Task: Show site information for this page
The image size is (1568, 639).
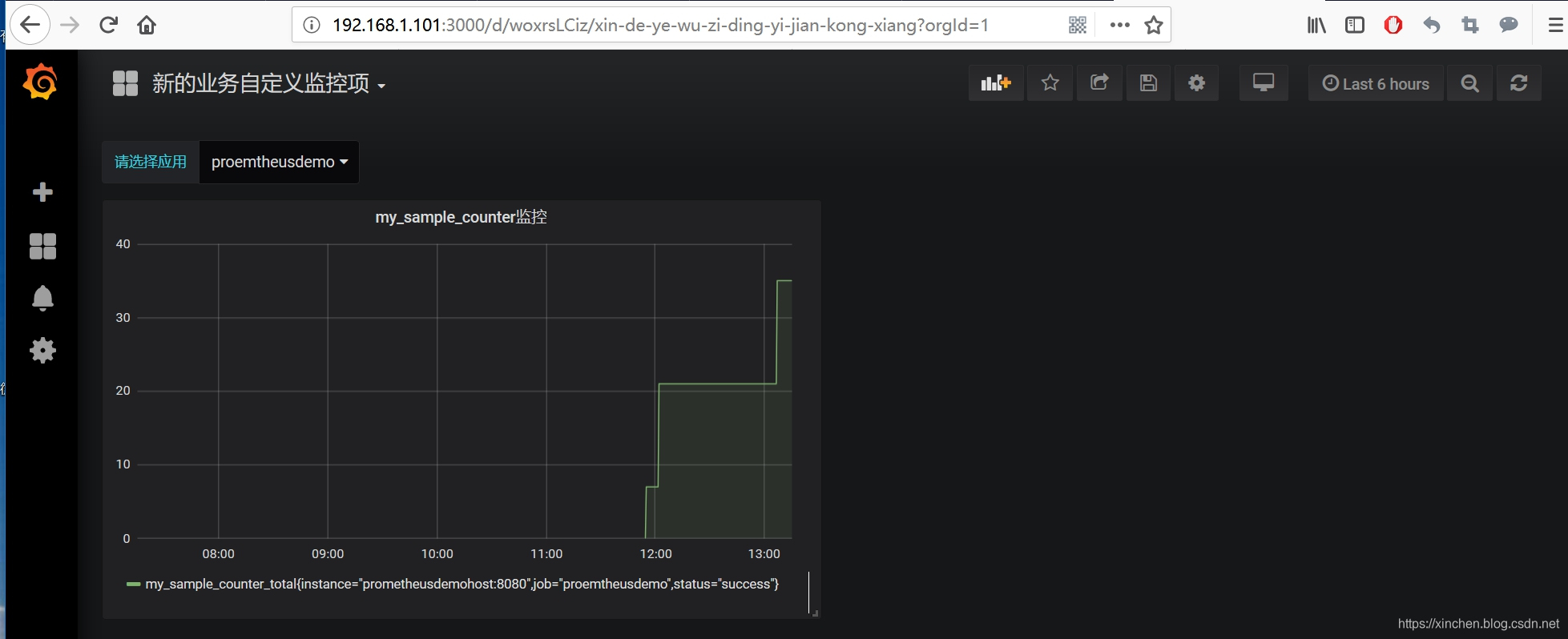Action: (x=312, y=25)
